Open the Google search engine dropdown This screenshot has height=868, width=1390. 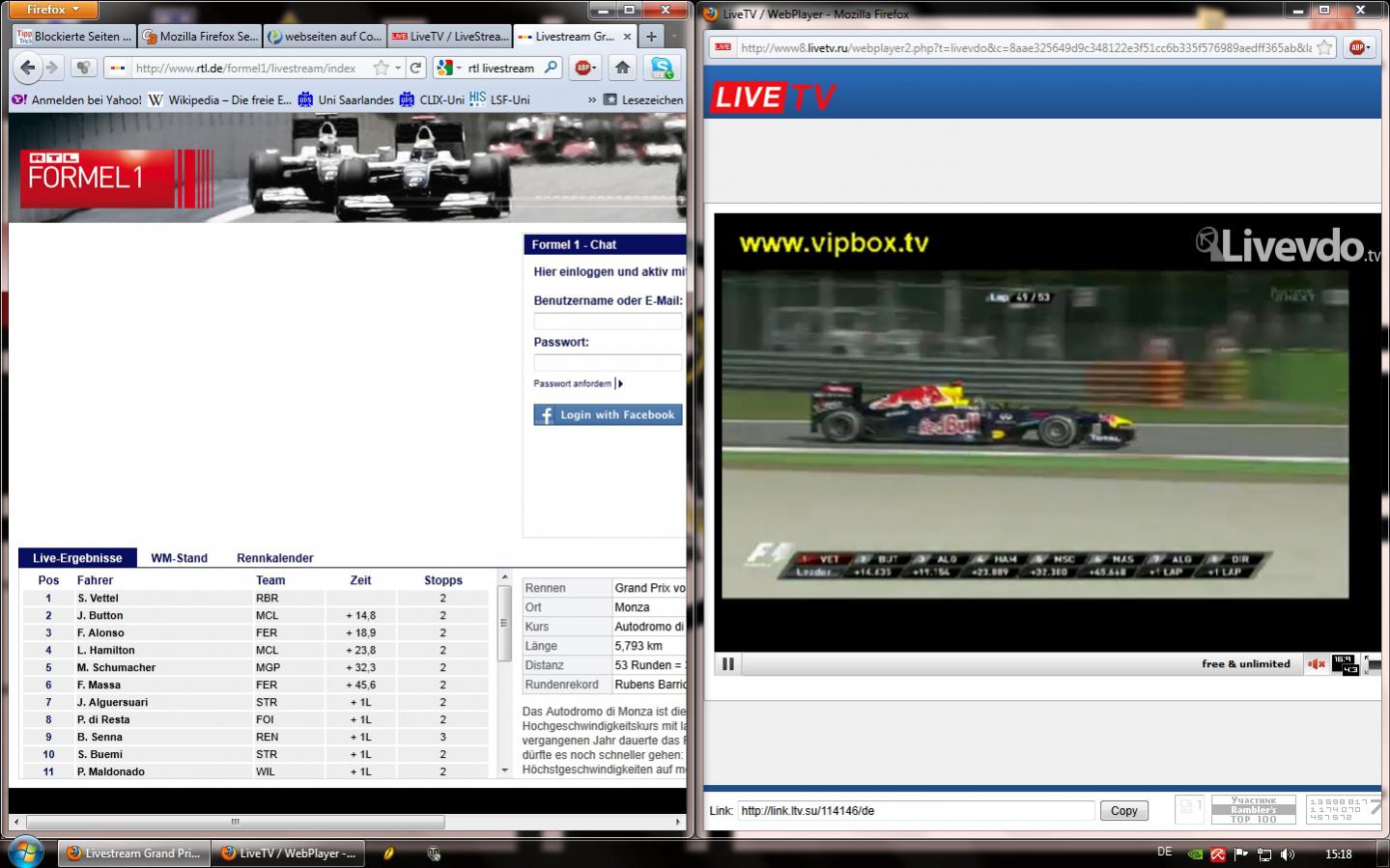coord(449,68)
